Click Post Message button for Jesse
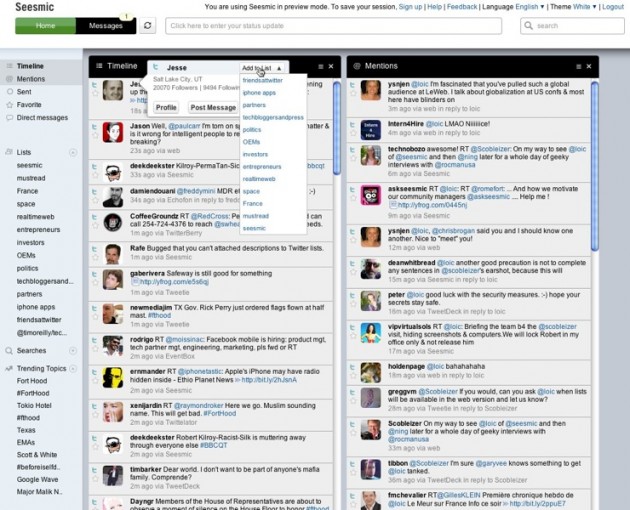Screen dimensions: 630x510 (213, 108)
